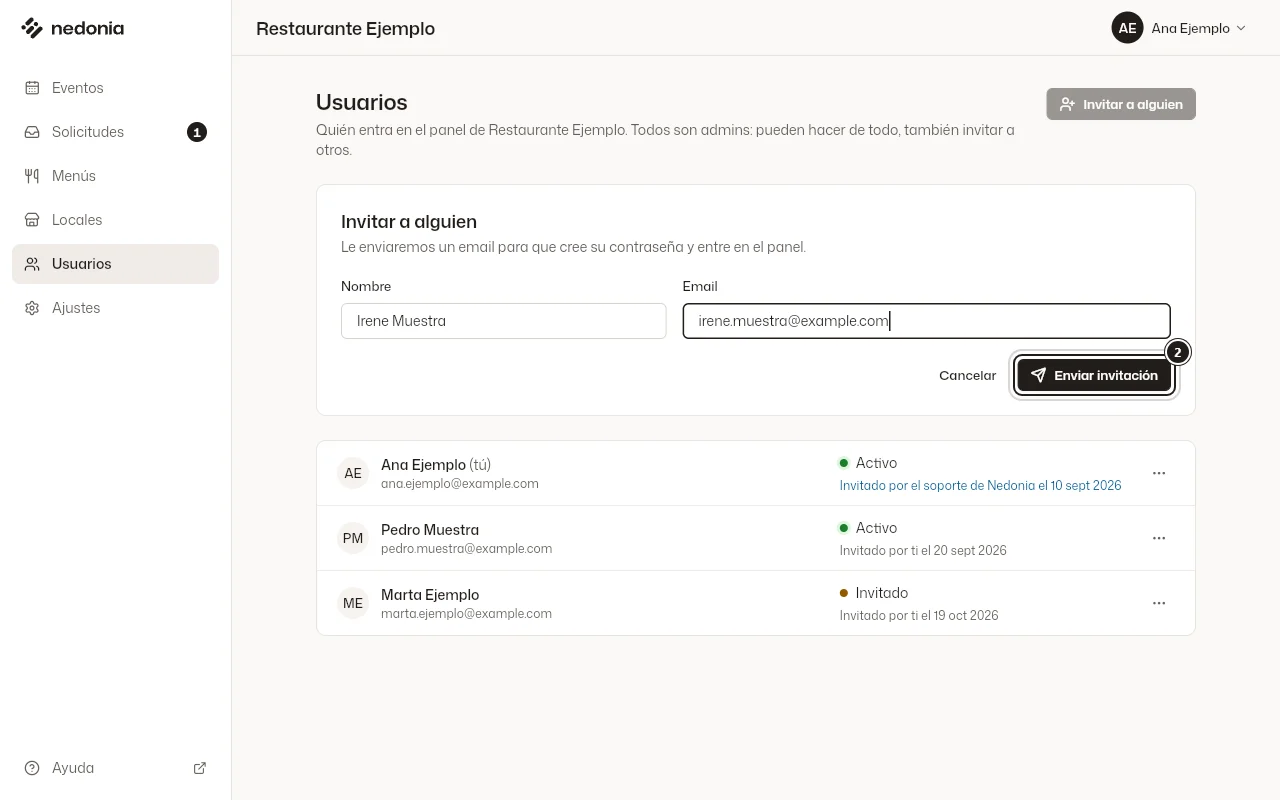Screen dimensions: 1280x800
Task: Click the AE avatar in the header
Action: [x=1127, y=28]
